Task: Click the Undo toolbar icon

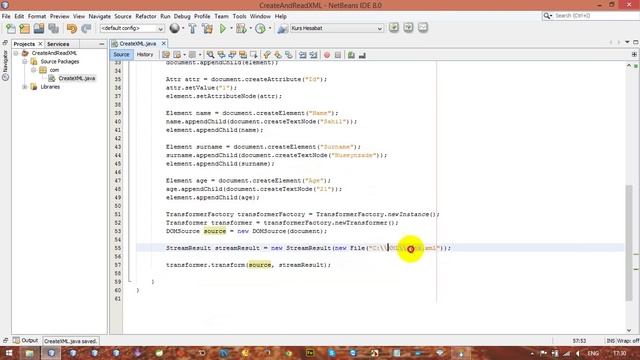Action: [72, 28]
